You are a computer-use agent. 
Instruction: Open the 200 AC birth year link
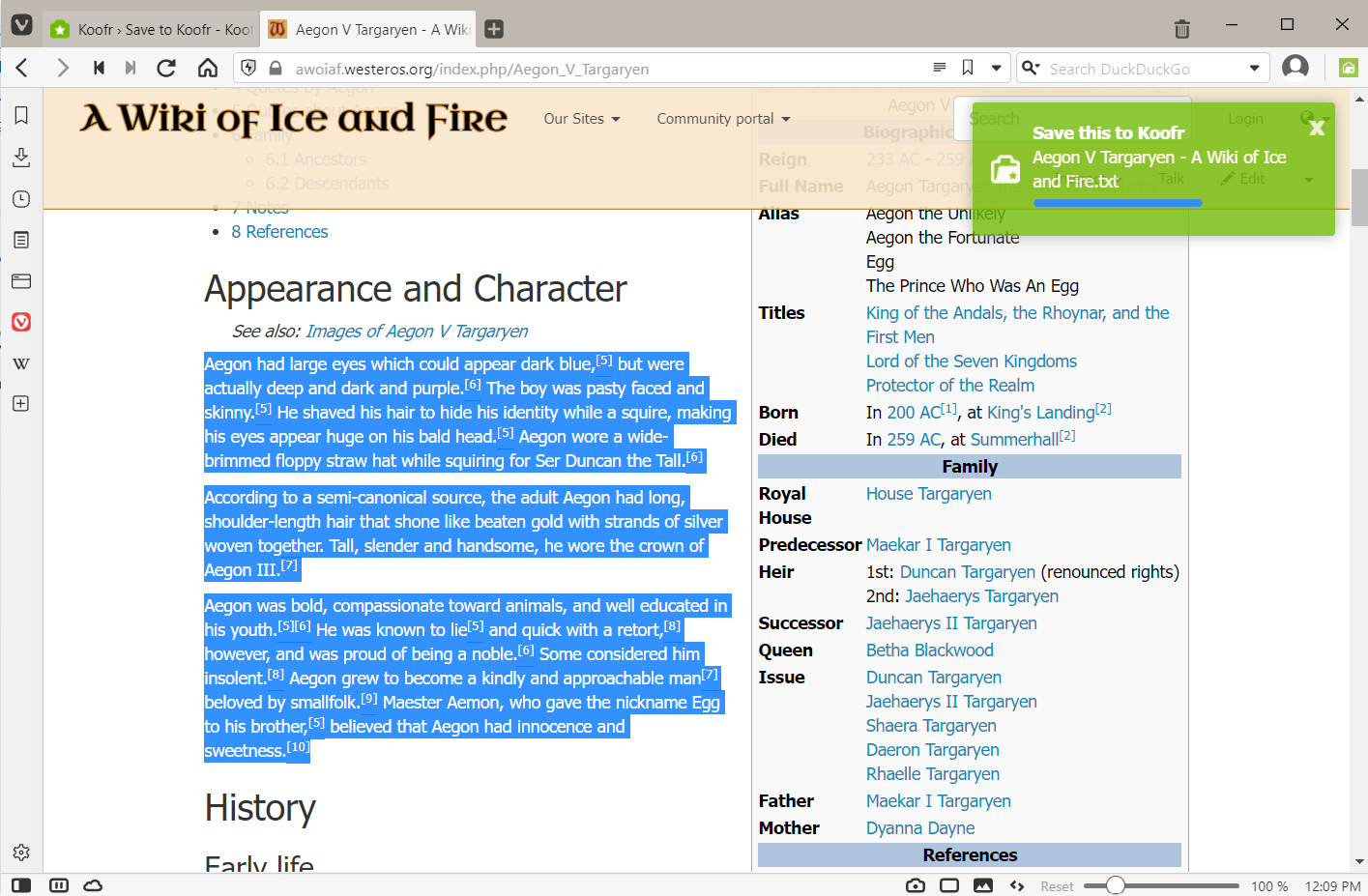[x=915, y=413]
